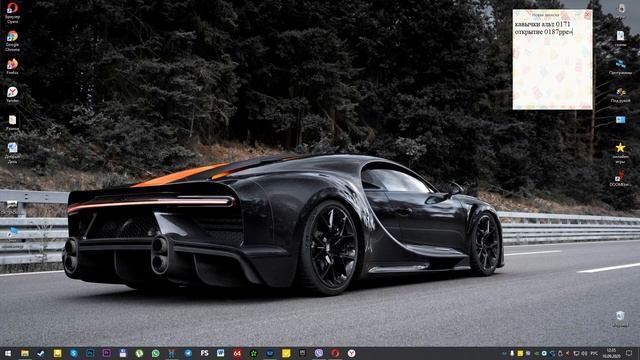Switch the РУС input language indicator
Viewport: 640px width, 360px height.
tap(594, 353)
